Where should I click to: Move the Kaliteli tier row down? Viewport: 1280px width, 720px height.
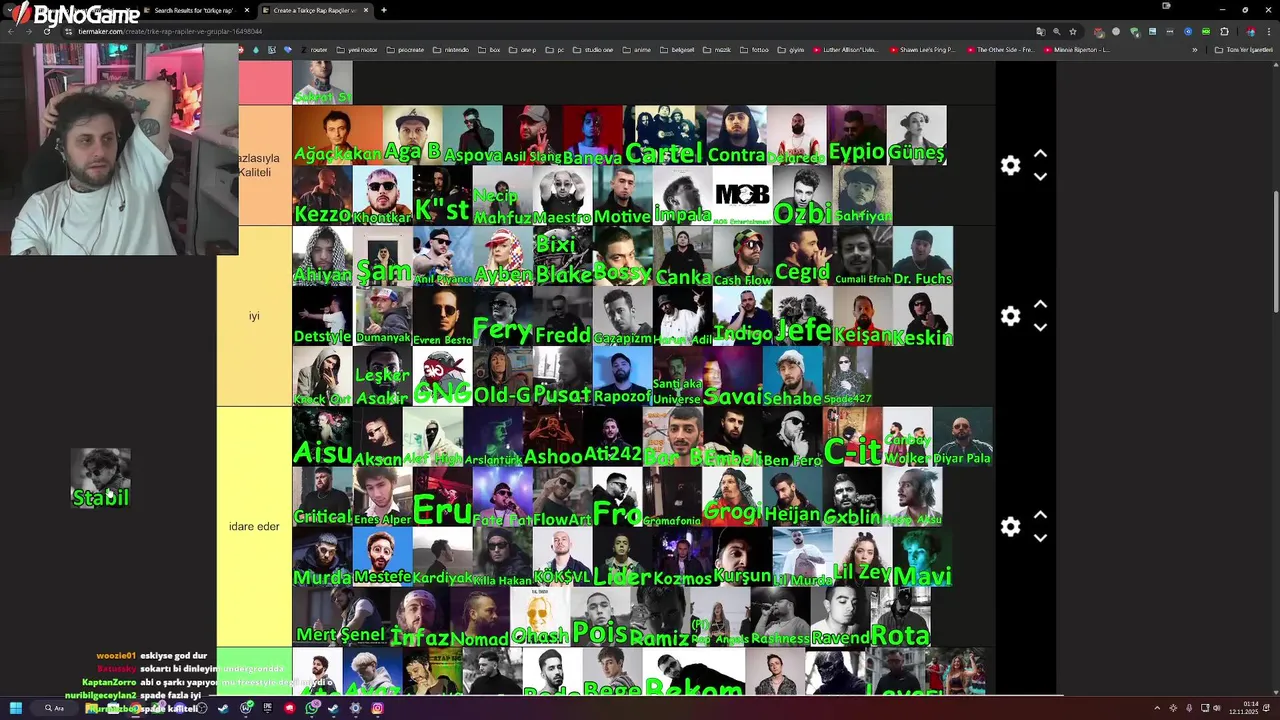pyautogui.click(x=1040, y=177)
